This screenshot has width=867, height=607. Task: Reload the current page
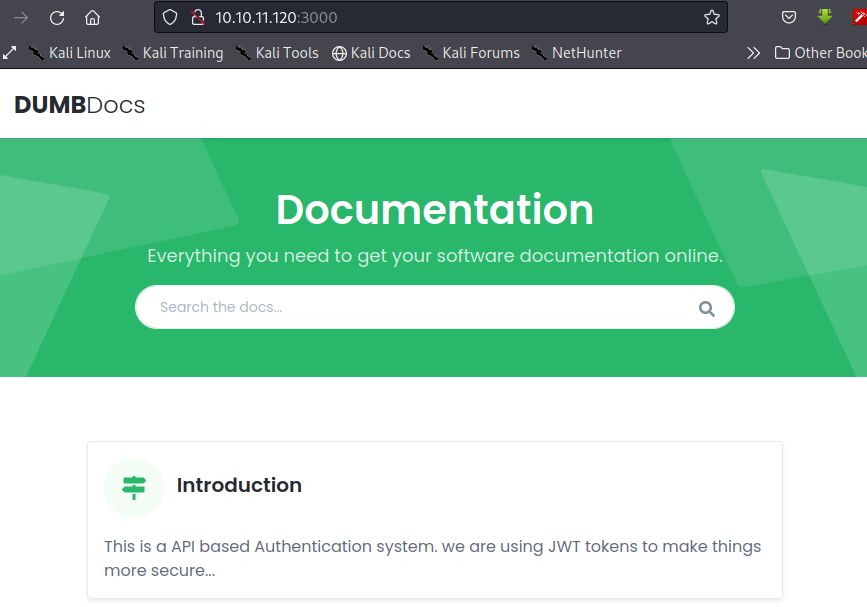click(x=57, y=17)
